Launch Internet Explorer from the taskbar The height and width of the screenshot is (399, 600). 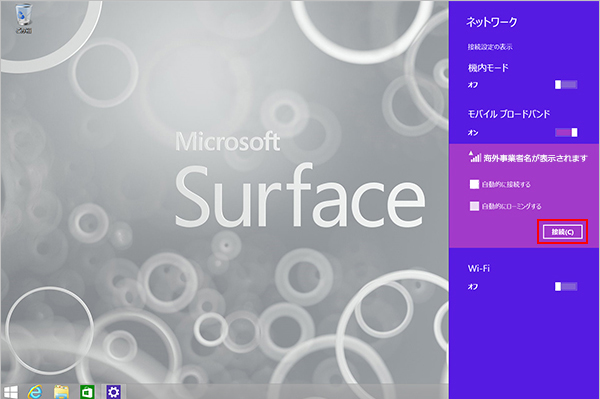35,392
